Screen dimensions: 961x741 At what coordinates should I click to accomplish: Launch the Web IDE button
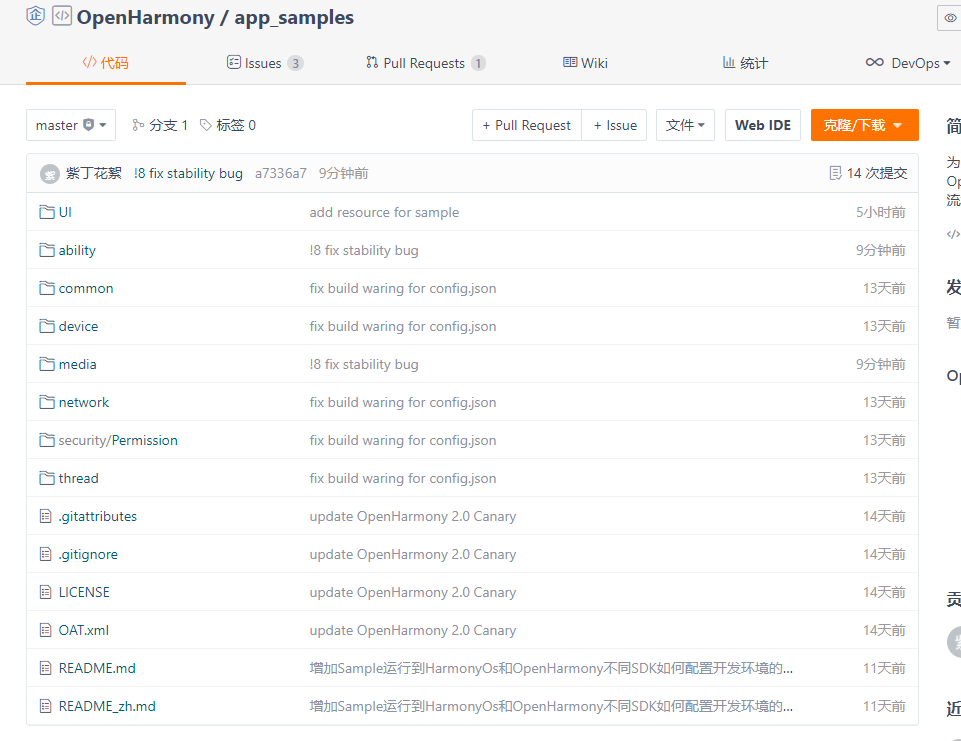tap(762, 125)
